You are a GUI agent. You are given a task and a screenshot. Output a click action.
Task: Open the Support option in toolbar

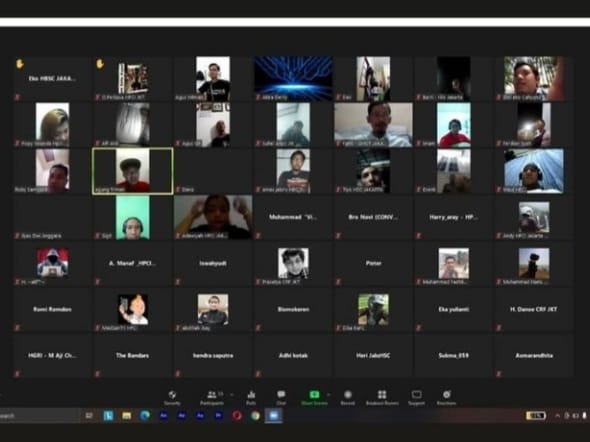(x=417, y=397)
